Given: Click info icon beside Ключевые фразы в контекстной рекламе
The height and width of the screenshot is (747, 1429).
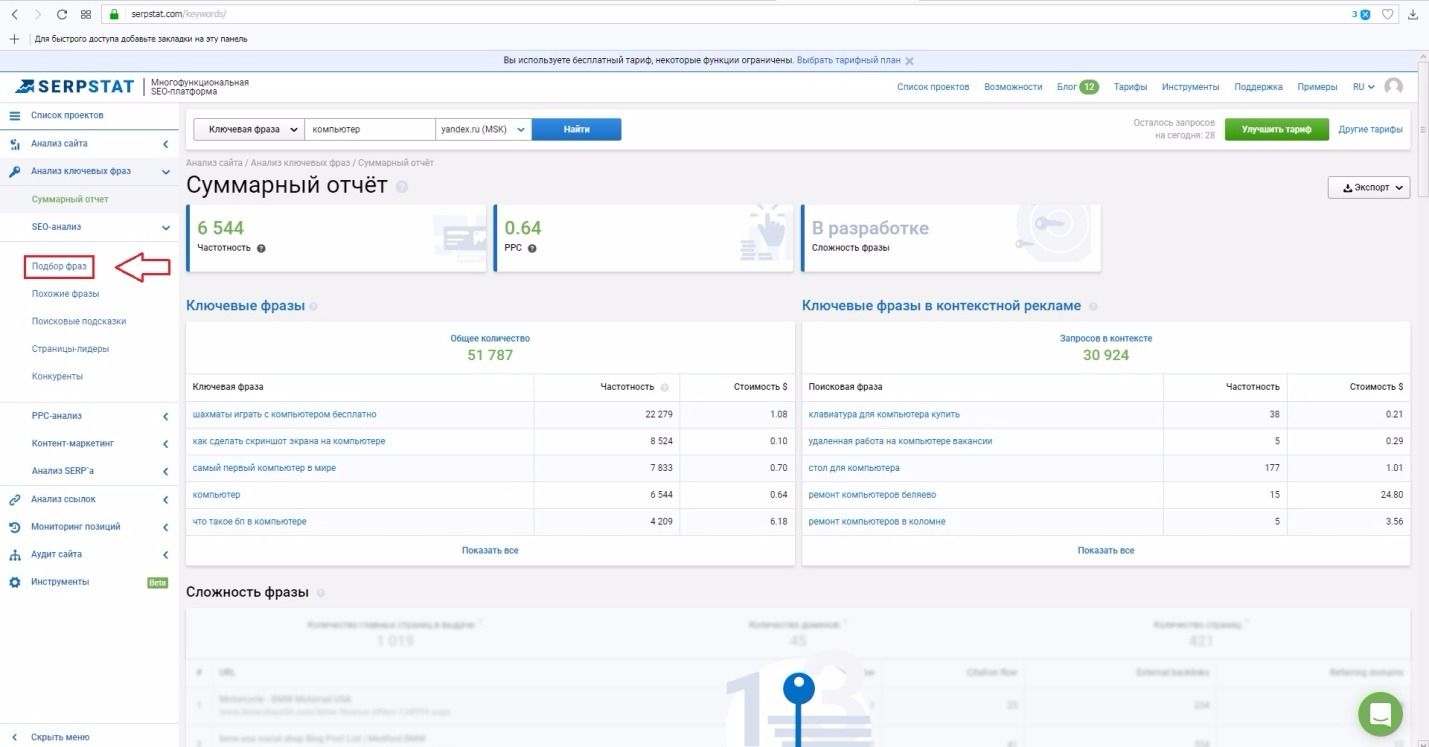Looking at the screenshot, I should [1092, 307].
